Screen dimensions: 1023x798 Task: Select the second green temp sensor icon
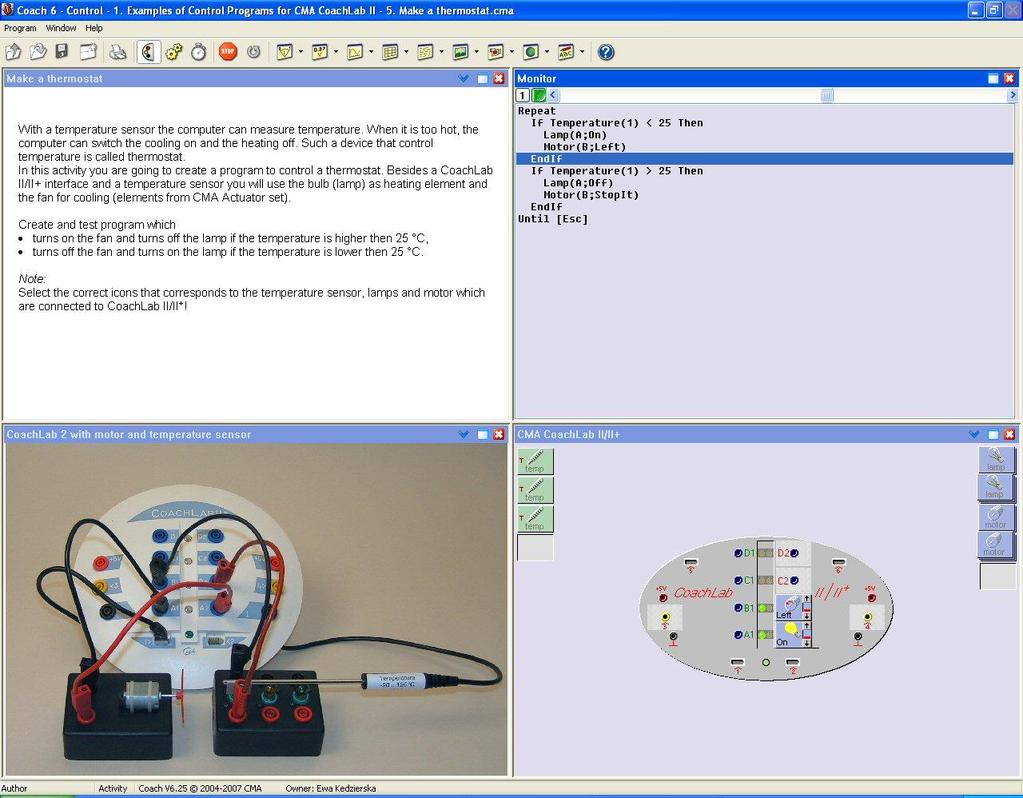coord(536,490)
